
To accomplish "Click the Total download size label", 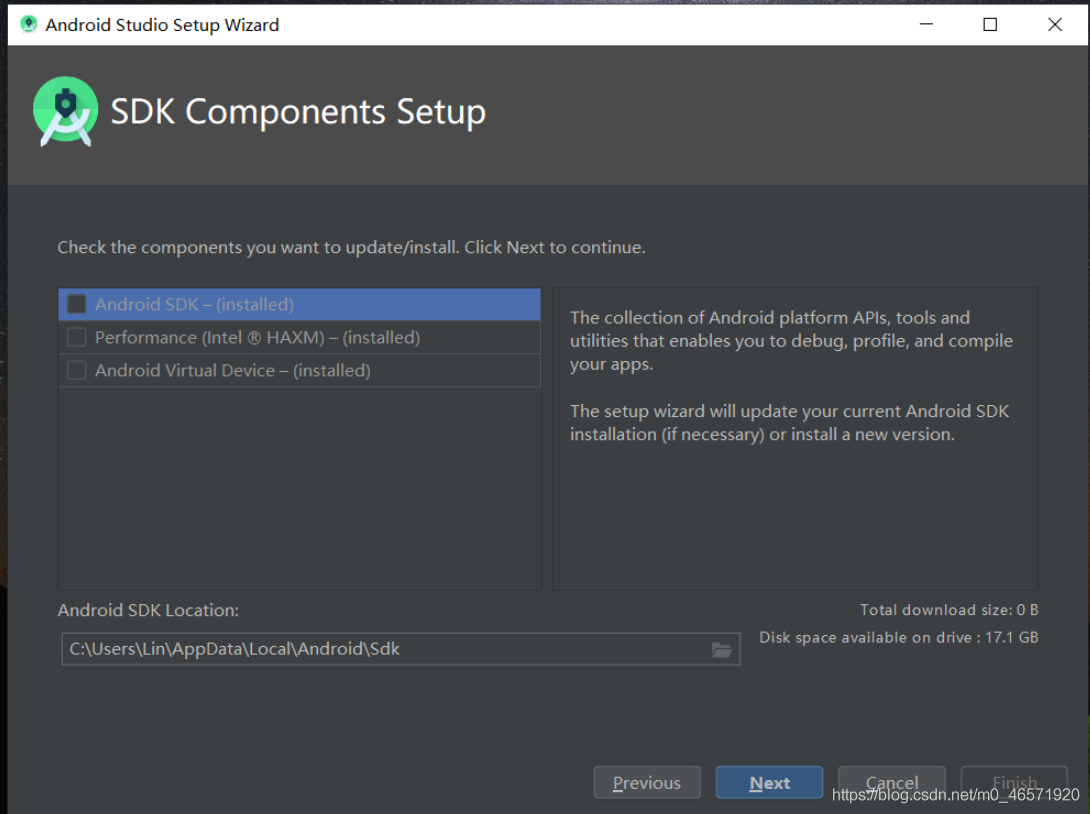I will point(949,610).
